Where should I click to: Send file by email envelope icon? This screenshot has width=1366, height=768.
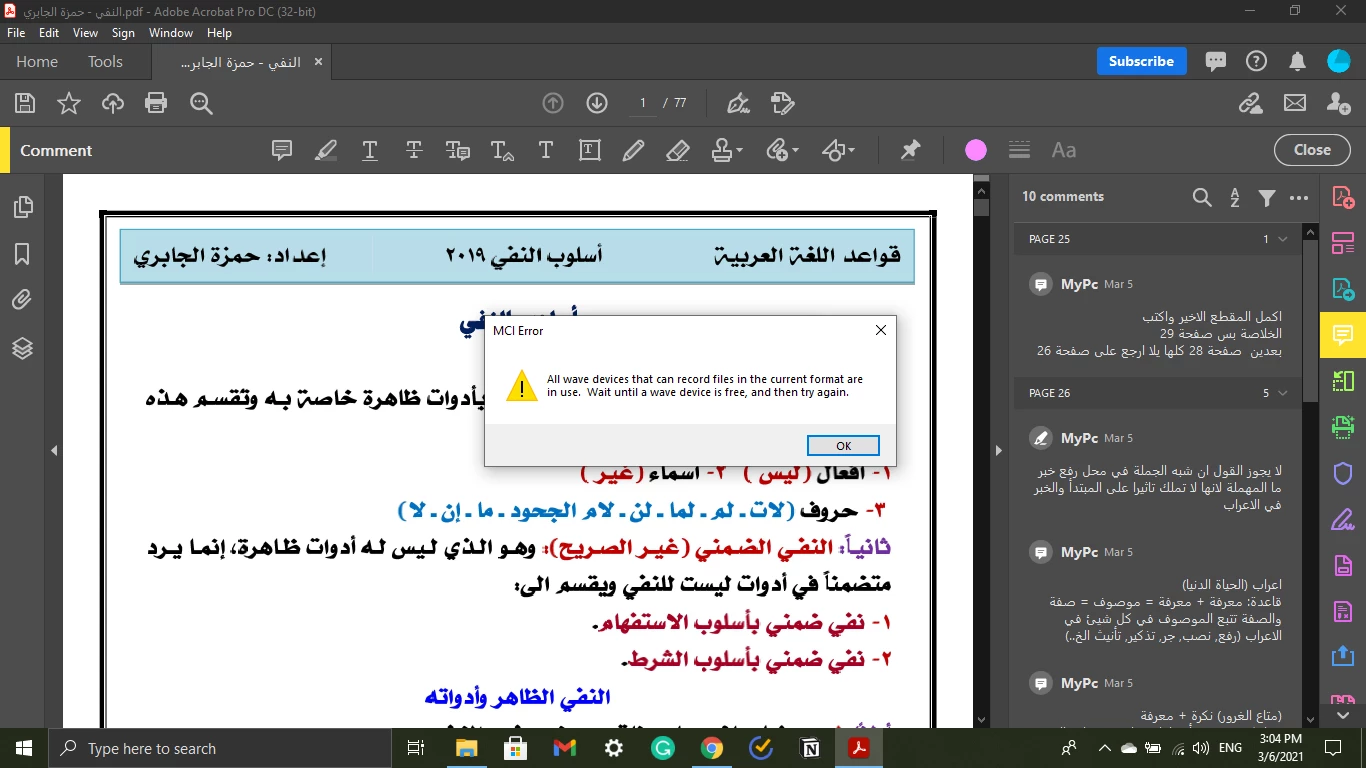1295,103
